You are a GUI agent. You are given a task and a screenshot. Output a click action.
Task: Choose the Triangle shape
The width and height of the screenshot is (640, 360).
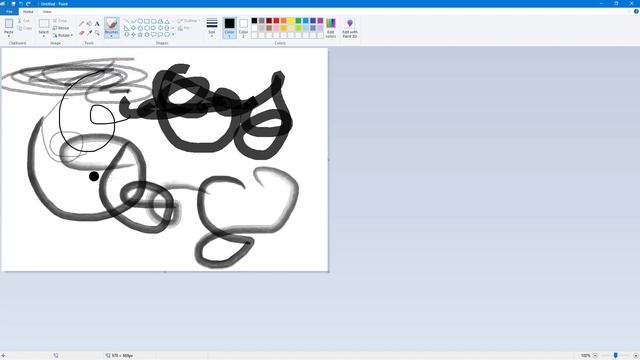point(167,21)
